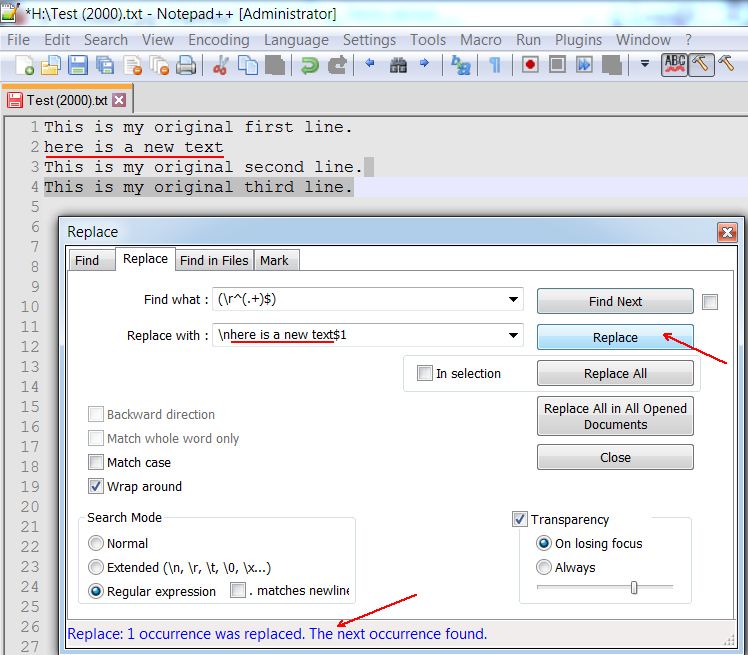Select the Test (2000).txt document tab
This screenshot has height=655, width=748.
coord(67,100)
